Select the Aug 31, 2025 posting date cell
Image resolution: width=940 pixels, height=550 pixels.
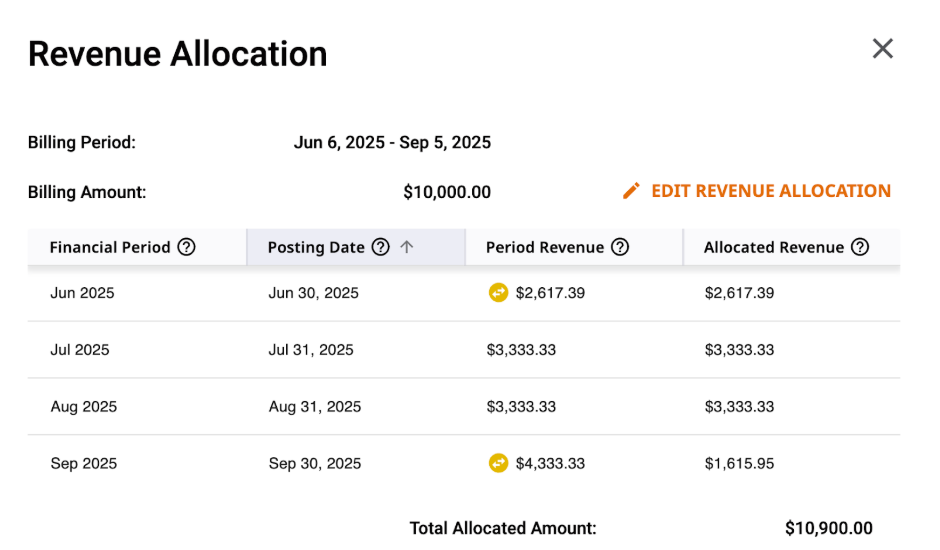click(x=315, y=407)
